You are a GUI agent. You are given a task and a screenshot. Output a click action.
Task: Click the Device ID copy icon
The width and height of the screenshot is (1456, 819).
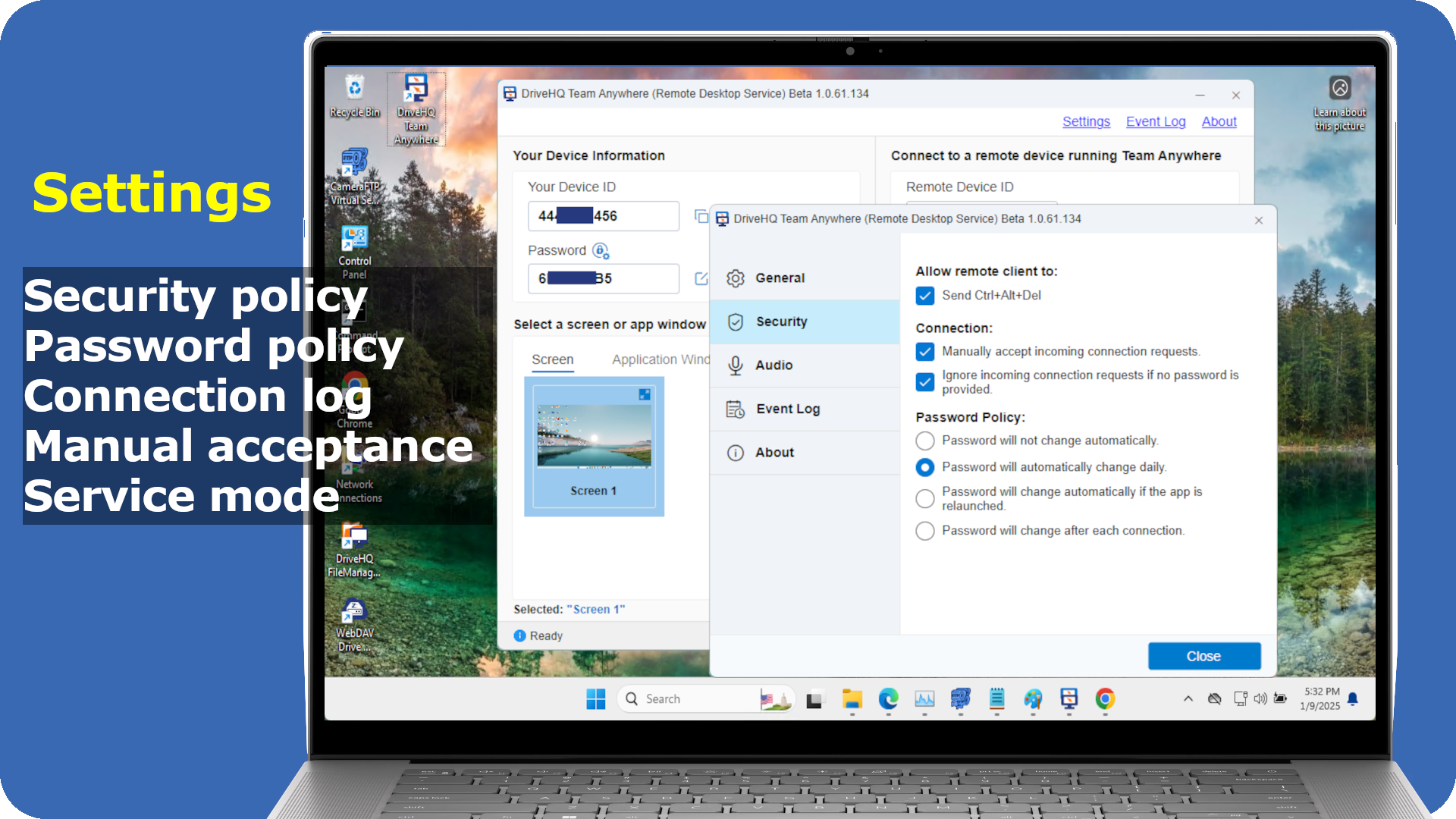pos(700,216)
